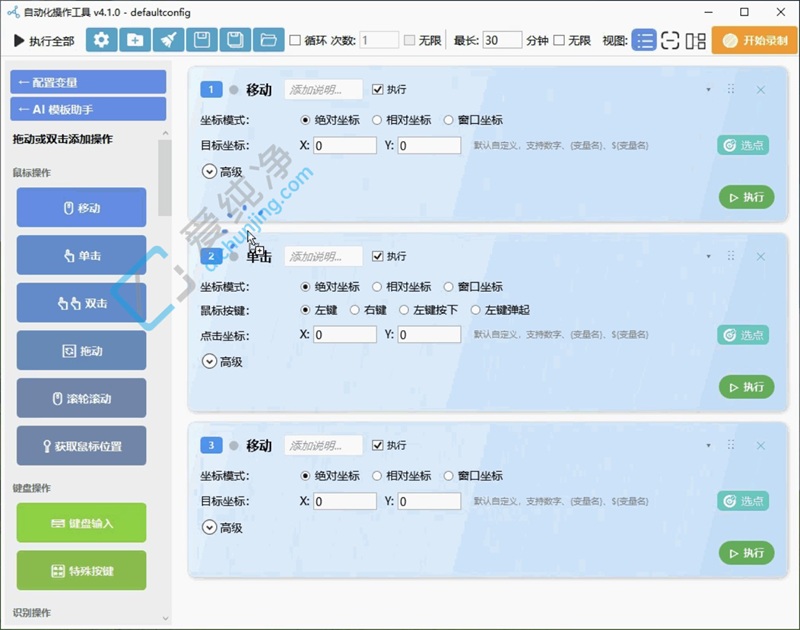Open settings gear in toolbar
This screenshot has height=630, width=800.
pyautogui.click(x=102, y=40)
